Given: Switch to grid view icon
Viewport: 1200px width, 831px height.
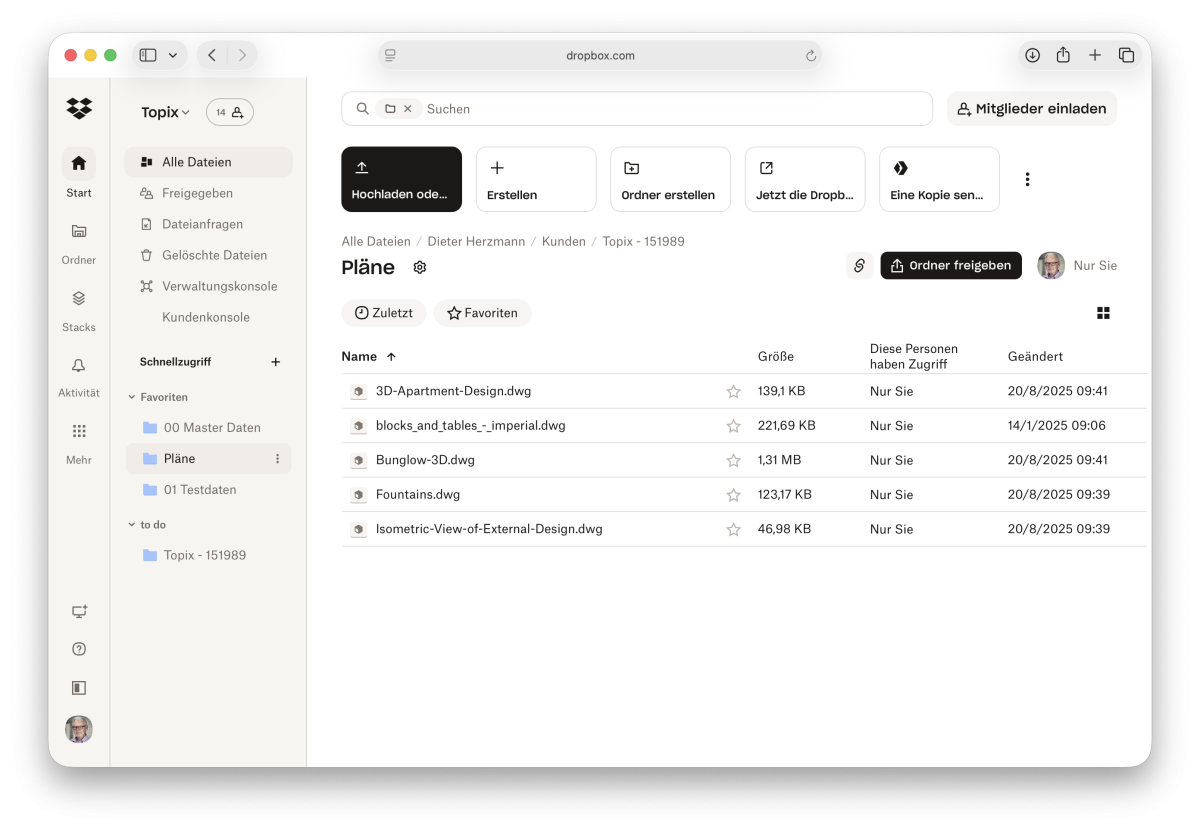Looking at the screenshot, I should [1103, 313].
